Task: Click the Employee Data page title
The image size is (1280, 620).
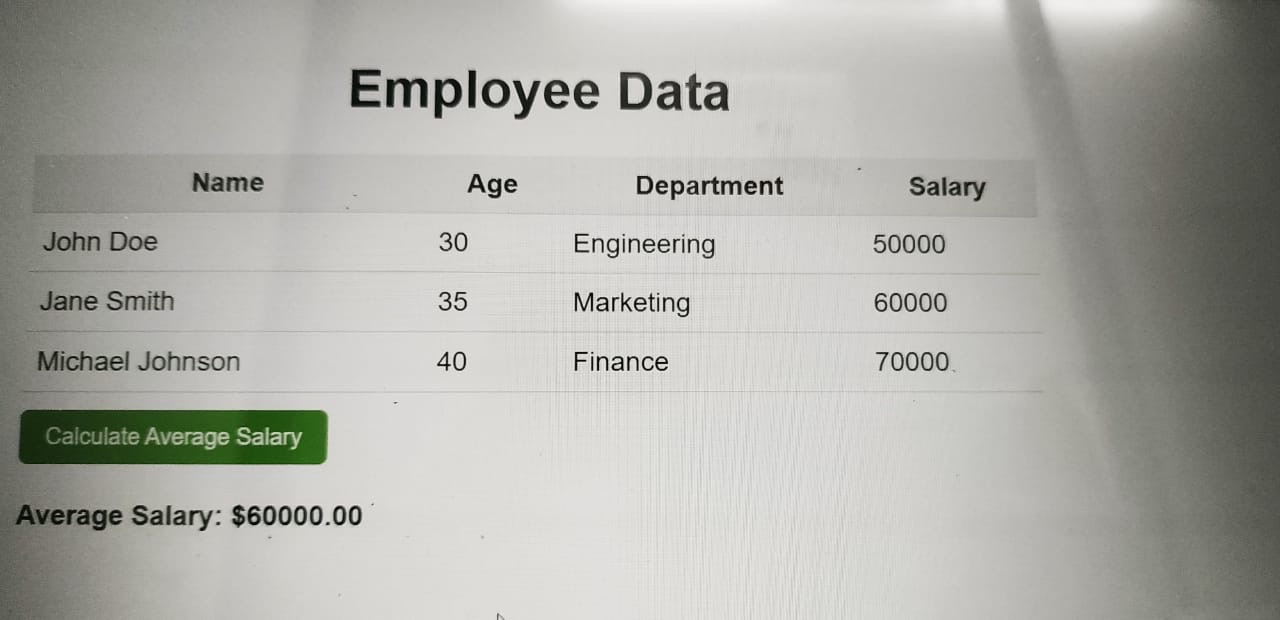Action: click(x=539, y=90)
